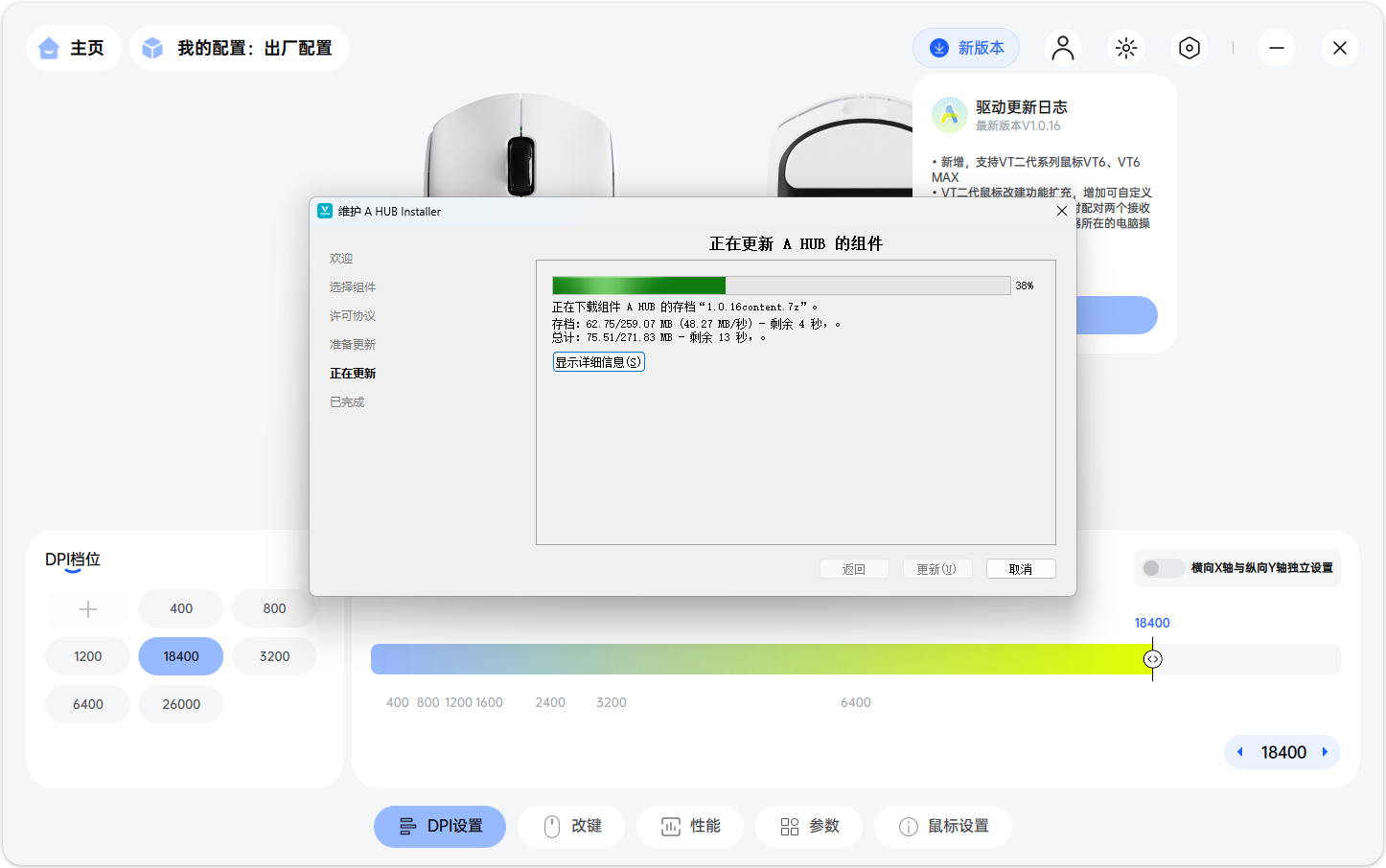Click 返回 in the installer dialog
Image resolution: width=1386 pixels, height=868 pixels.
(x=853, y=567)
